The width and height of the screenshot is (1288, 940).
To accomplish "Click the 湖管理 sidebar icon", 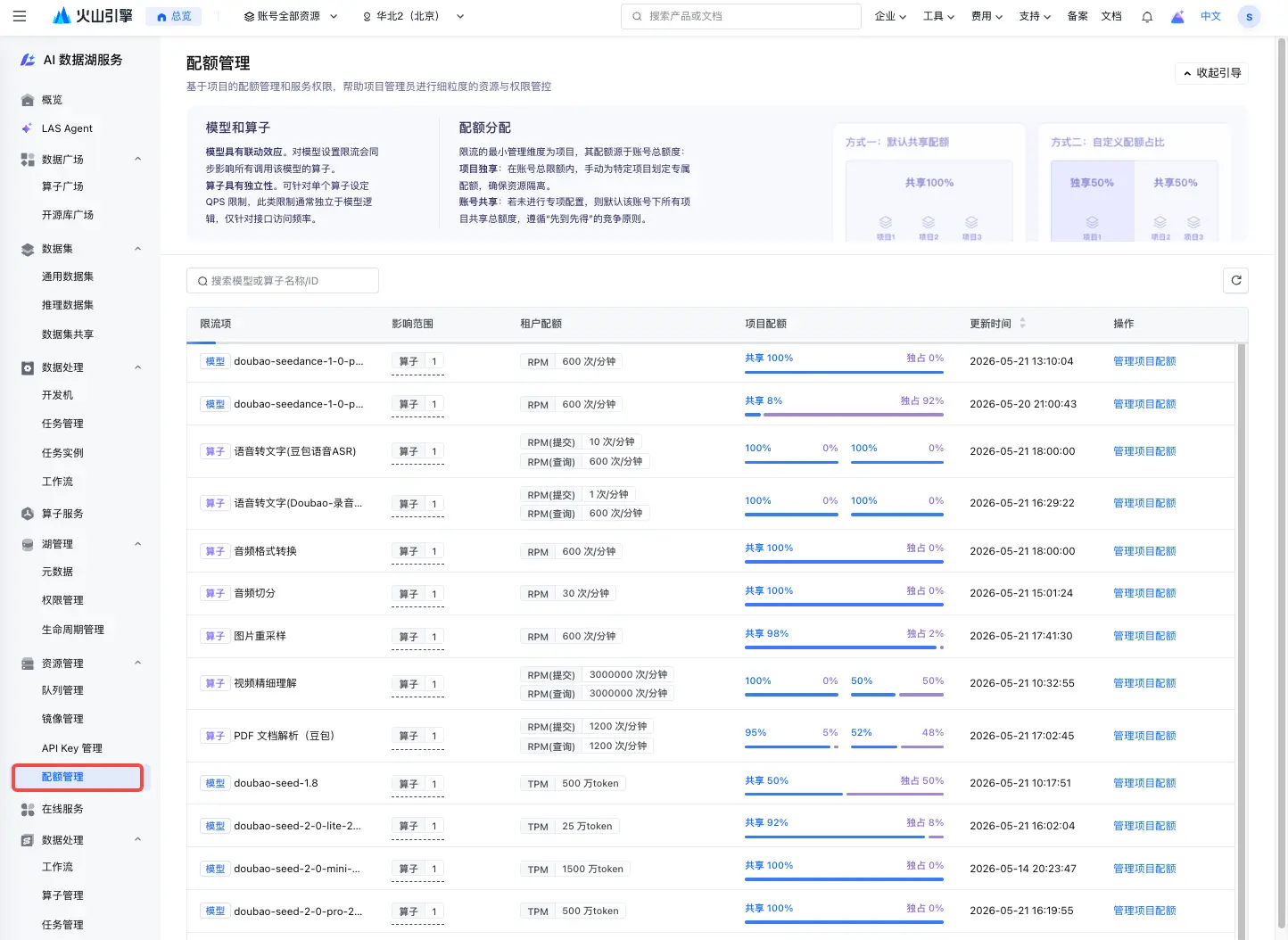I will [28, 544].
